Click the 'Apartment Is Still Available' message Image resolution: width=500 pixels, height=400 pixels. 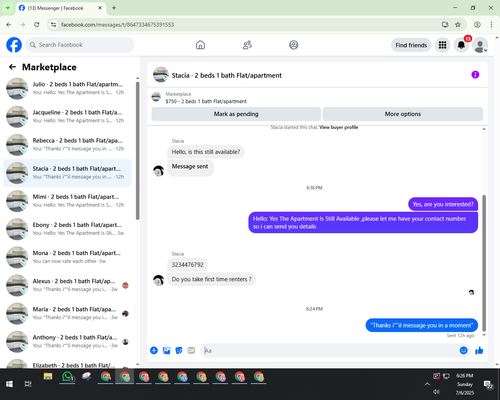pyautogui.click(x=363, y=222)
